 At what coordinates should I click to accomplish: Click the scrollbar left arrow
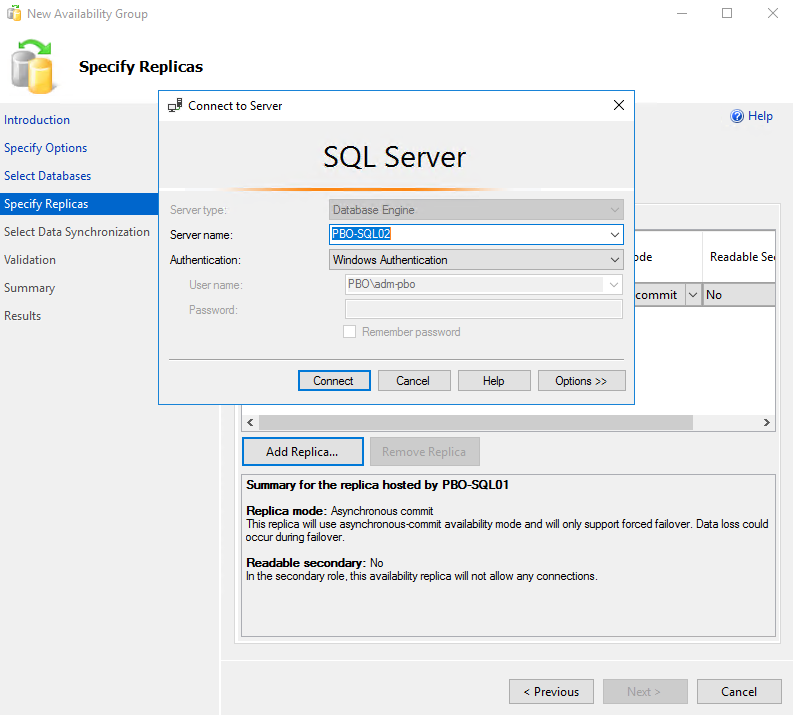click(250, 422)
